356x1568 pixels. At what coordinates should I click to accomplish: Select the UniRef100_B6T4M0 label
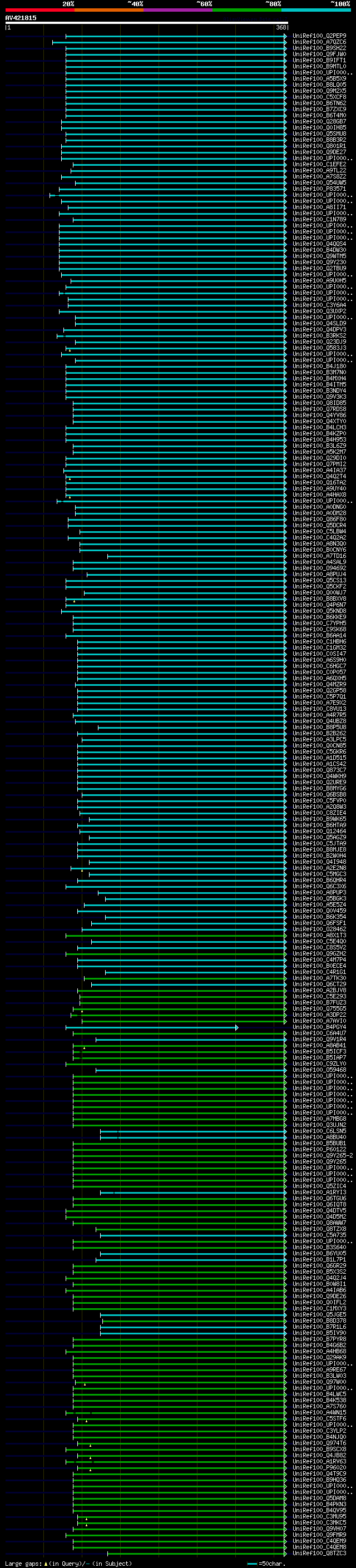319,116
